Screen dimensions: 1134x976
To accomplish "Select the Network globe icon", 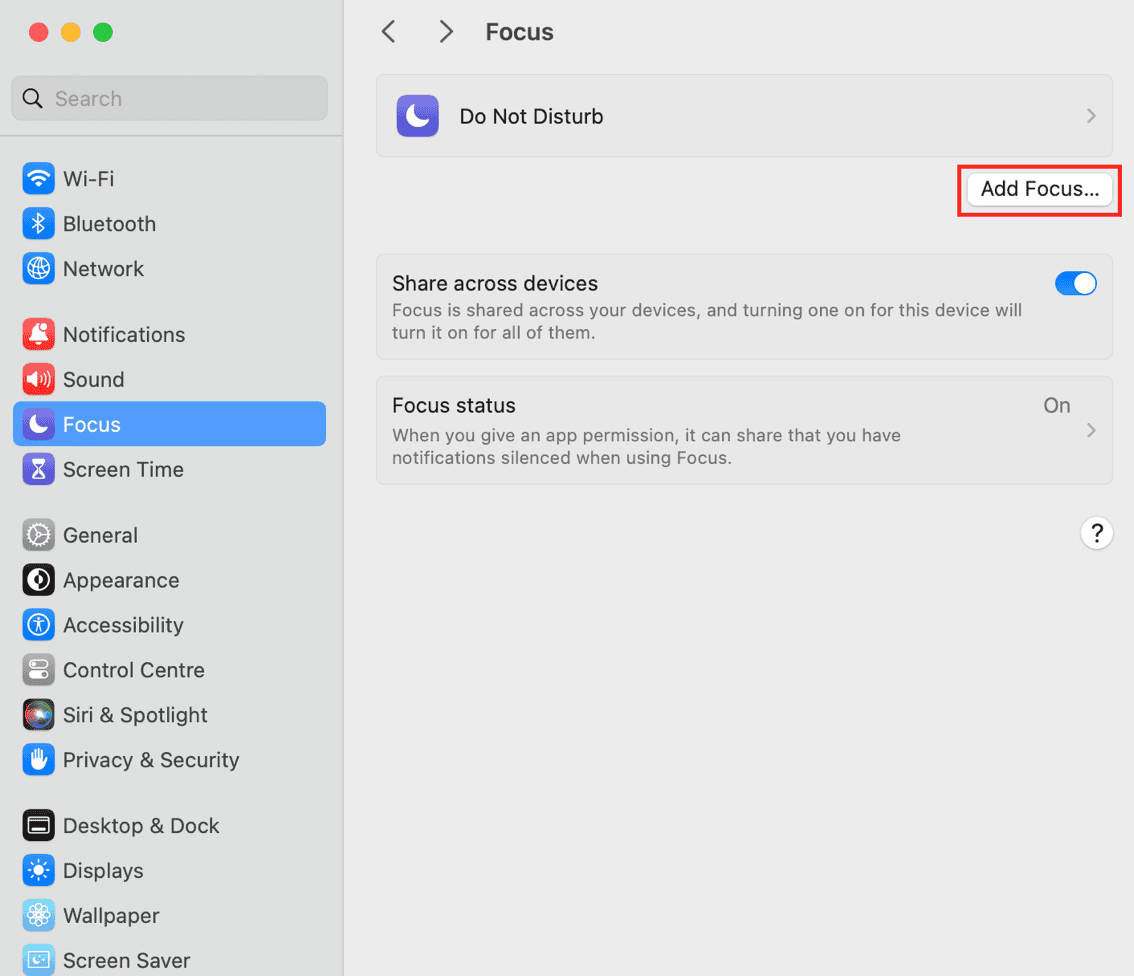I will (38, 269).
